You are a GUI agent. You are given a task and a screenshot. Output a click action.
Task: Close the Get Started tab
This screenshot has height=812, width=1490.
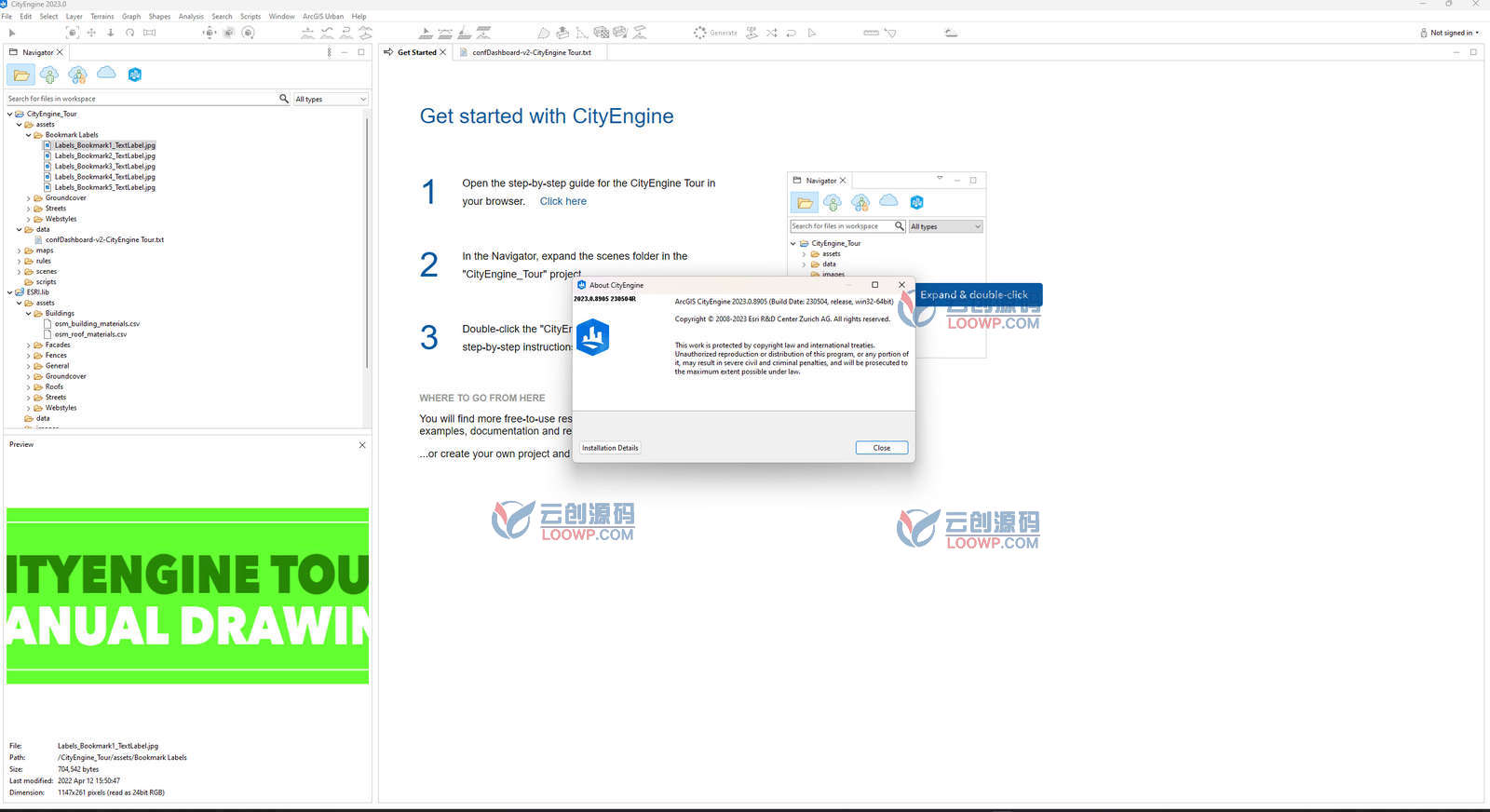point(442,52)
